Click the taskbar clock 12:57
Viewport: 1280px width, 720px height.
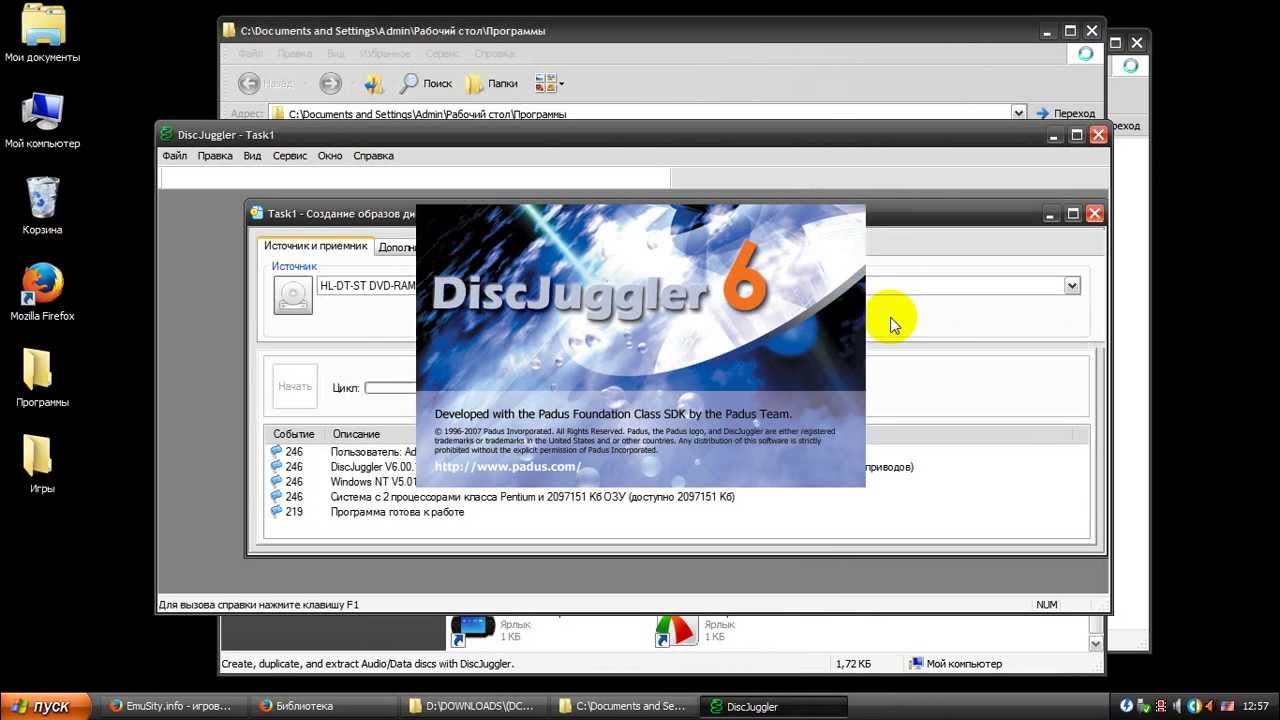1255,706
